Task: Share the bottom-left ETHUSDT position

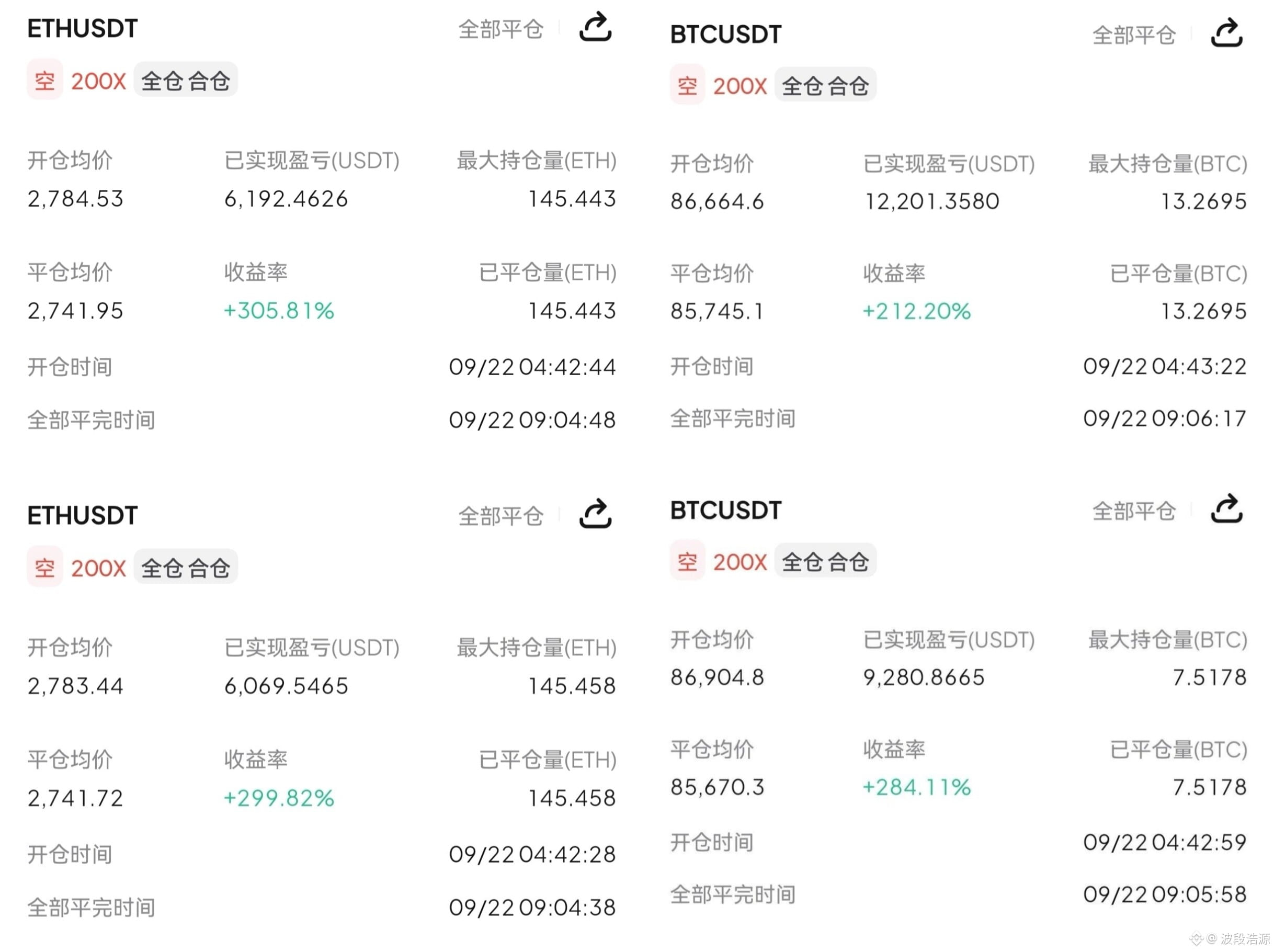Action: 595,513
